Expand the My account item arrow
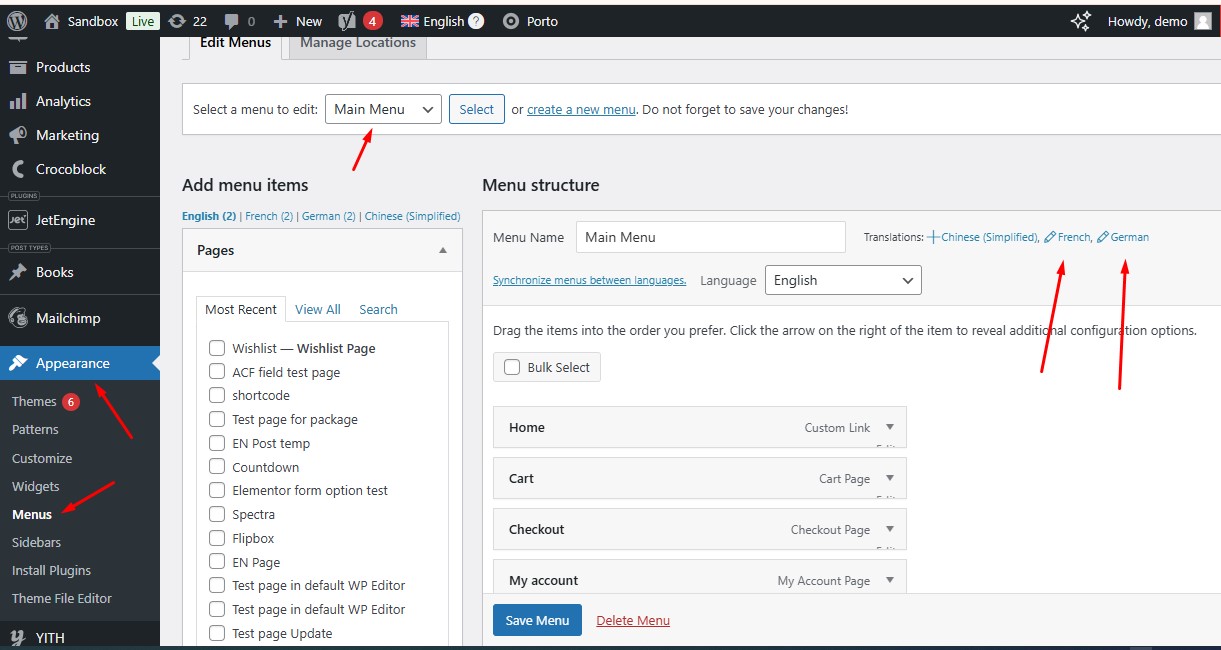The height and width of the screenshot is (650, 1221). pos(889,580)
